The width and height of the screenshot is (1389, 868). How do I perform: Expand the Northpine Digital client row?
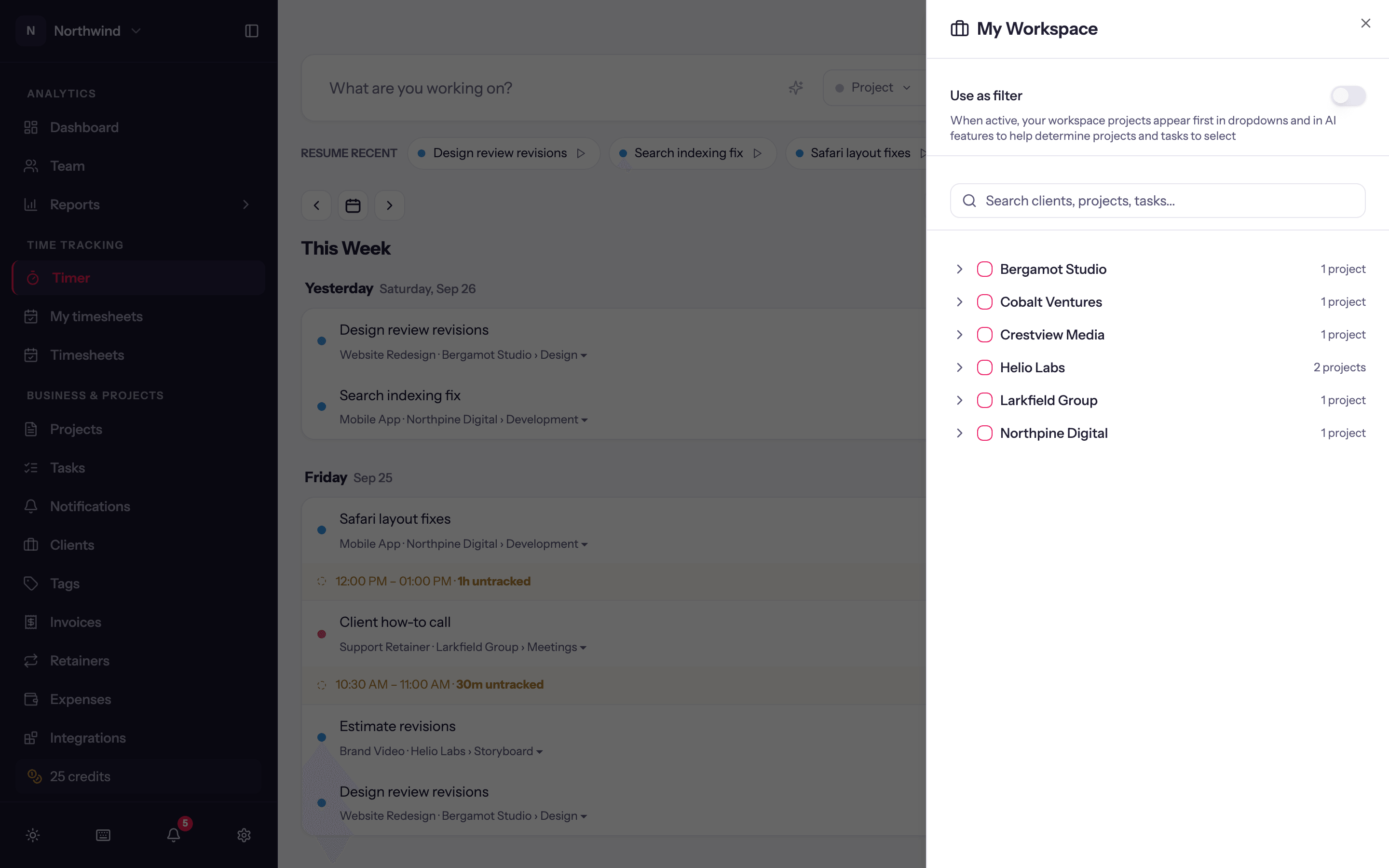tap(960, 433)
